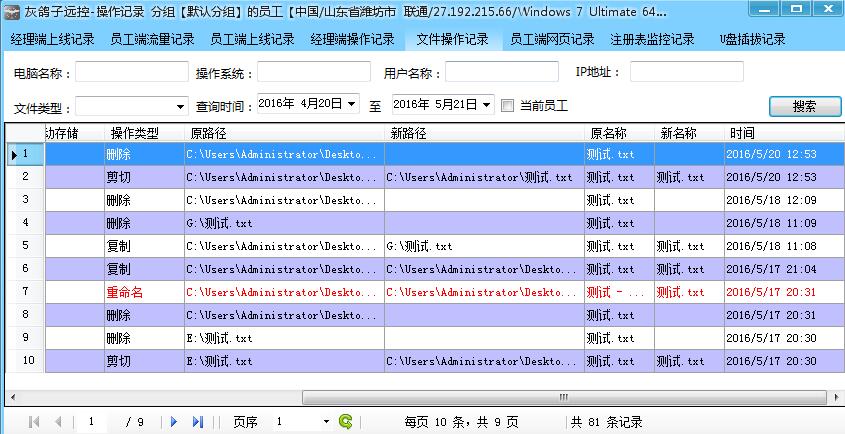
Task: Switch to 注册表监控记录 tab
Action: tap(652, 40)
